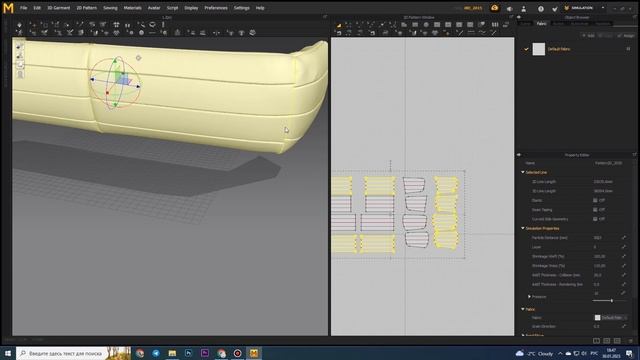The height and width of the screenshot is (360, 640).
Task: Click the Default Fabric color swatch in Object Browser
Action: click(539, 49)
